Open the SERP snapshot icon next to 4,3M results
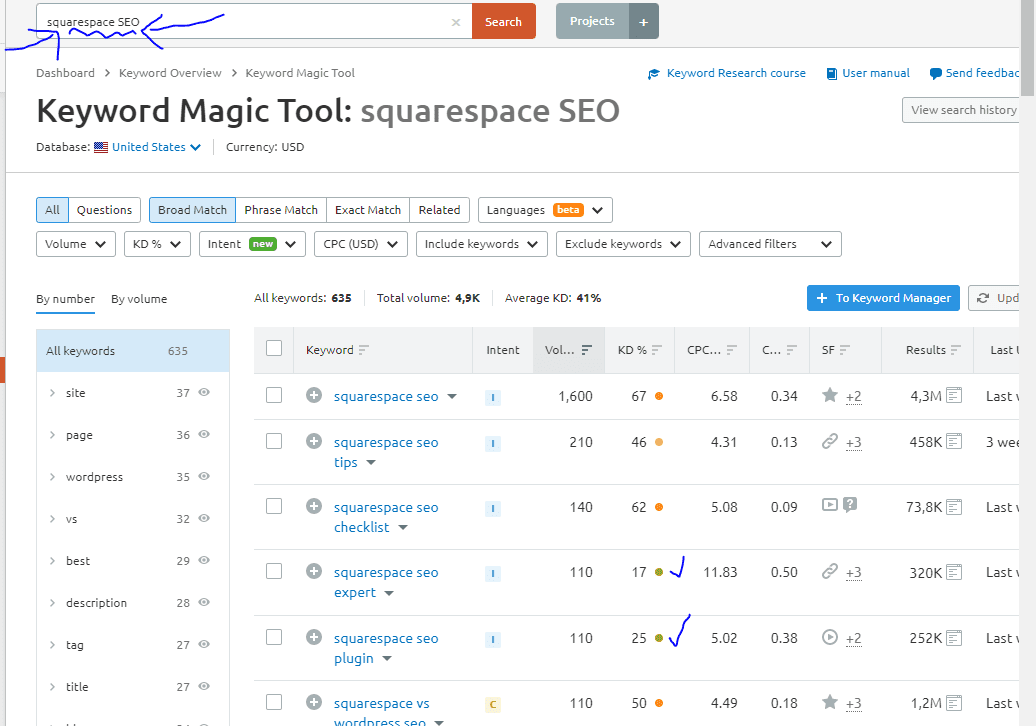The height and width of the screenshot is (726, 1036). coord(955,396)
